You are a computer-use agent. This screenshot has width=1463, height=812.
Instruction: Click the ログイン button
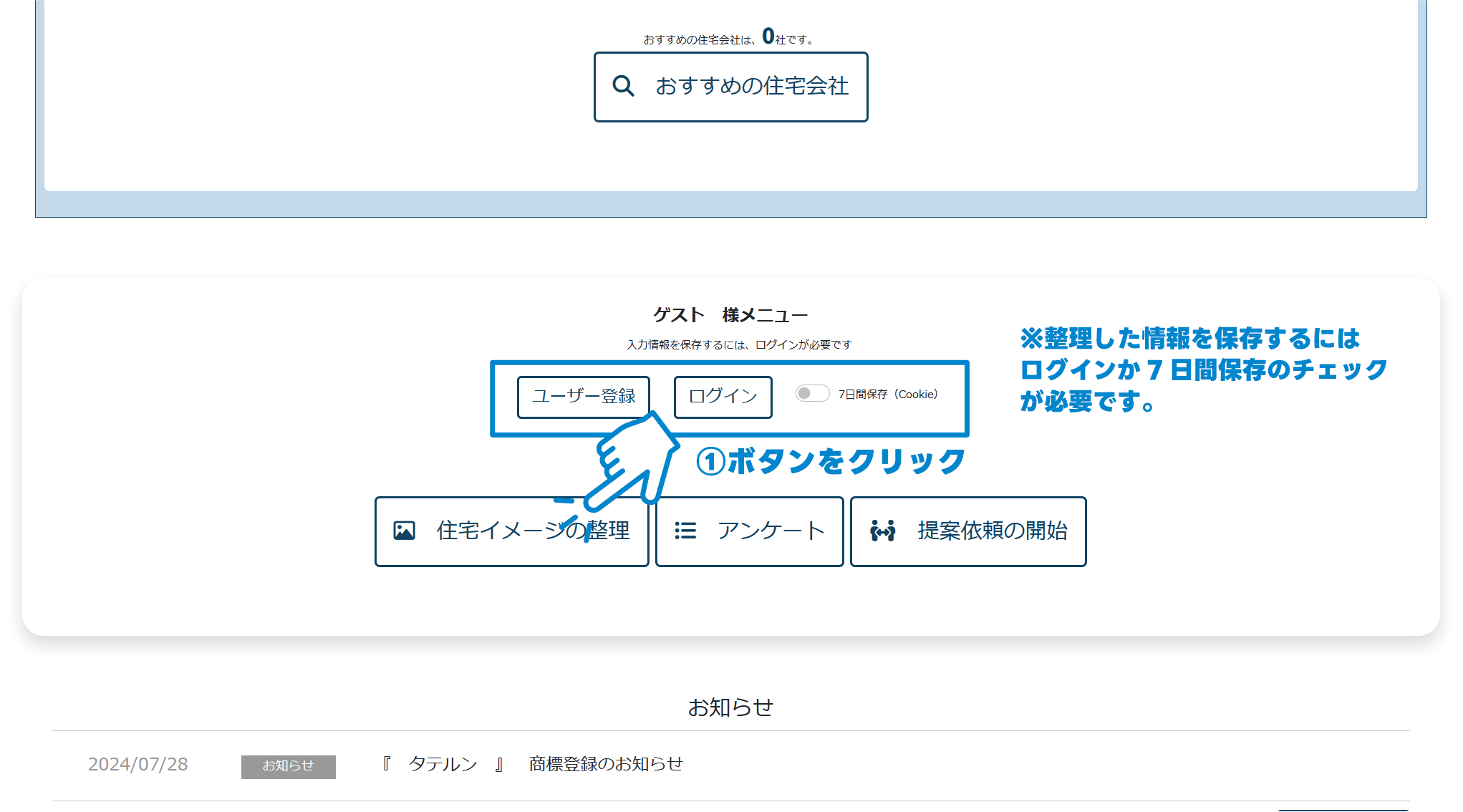722,396
